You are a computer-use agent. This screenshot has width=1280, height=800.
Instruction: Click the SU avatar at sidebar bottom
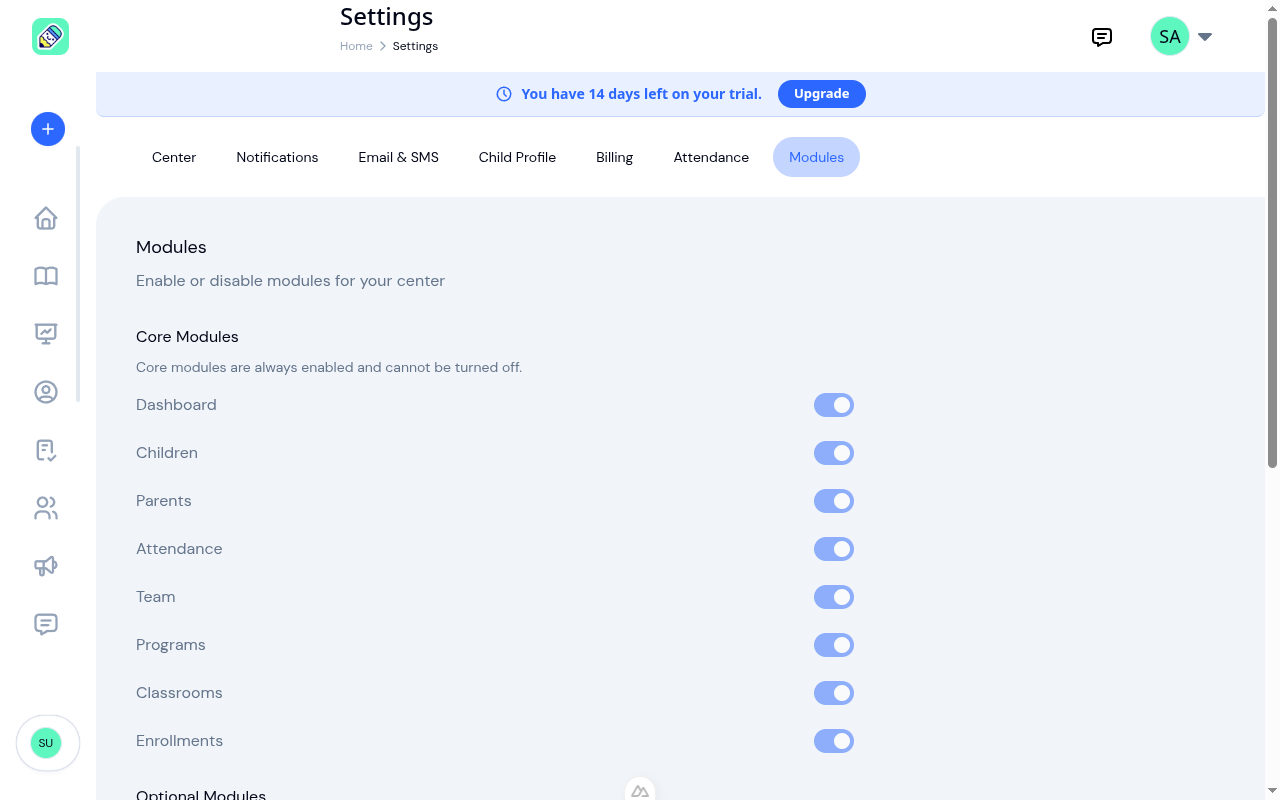(46, 743)
